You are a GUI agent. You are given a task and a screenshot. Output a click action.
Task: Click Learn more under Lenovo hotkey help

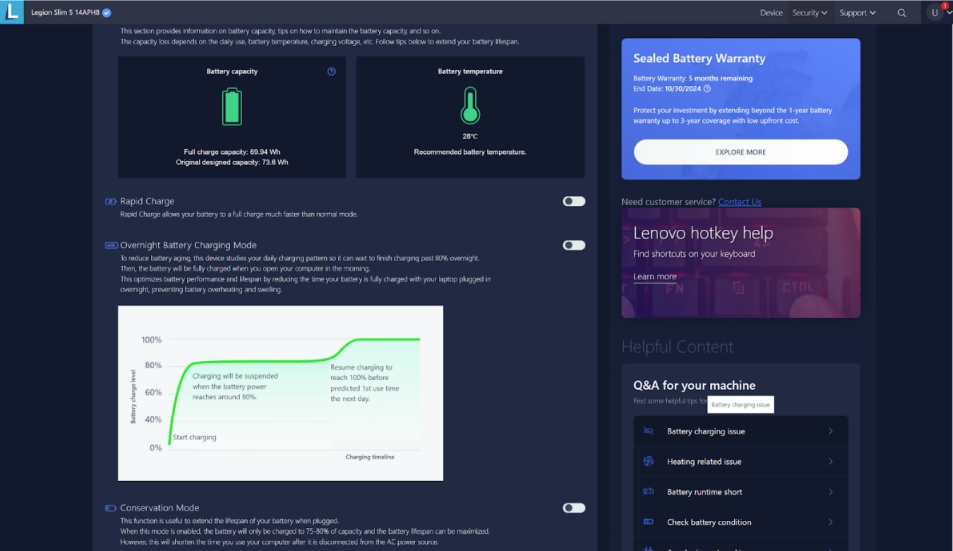[655, 276]
